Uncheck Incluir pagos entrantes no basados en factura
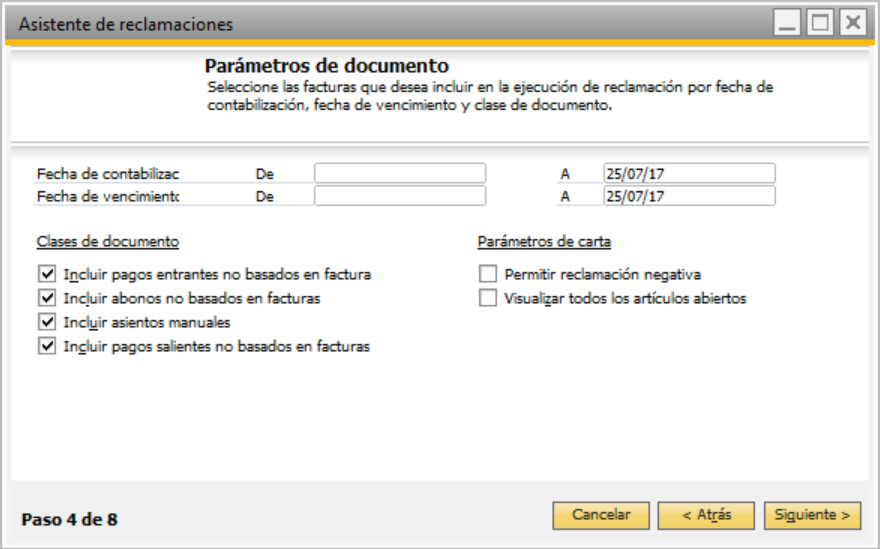 point(47,274)
